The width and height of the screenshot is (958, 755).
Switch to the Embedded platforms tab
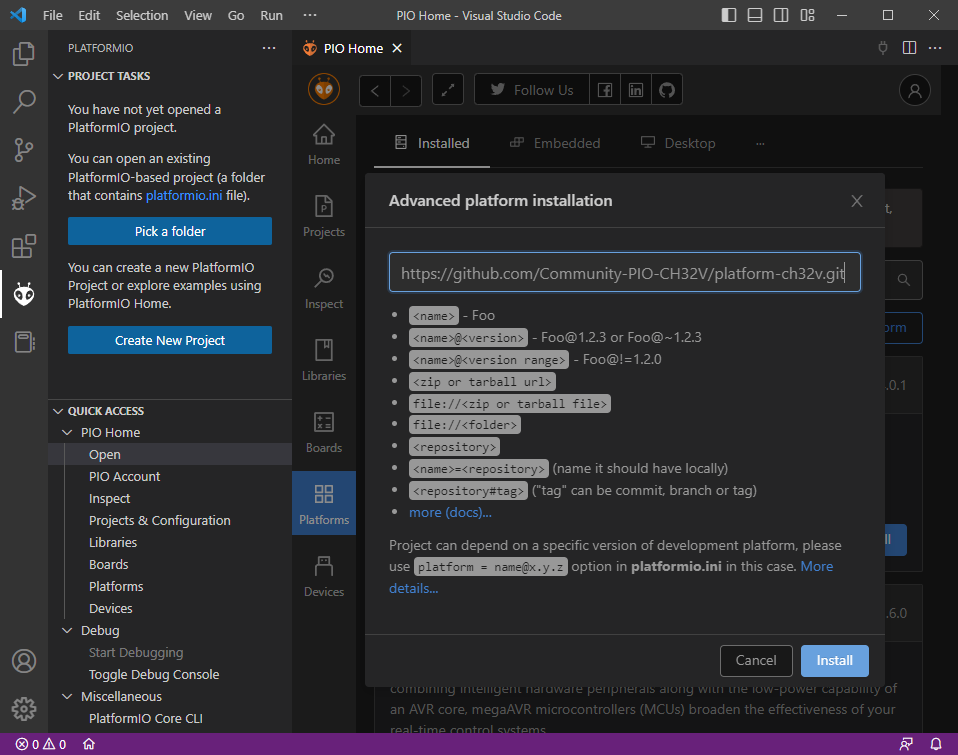pyautogui.click(x=555, y=143)
